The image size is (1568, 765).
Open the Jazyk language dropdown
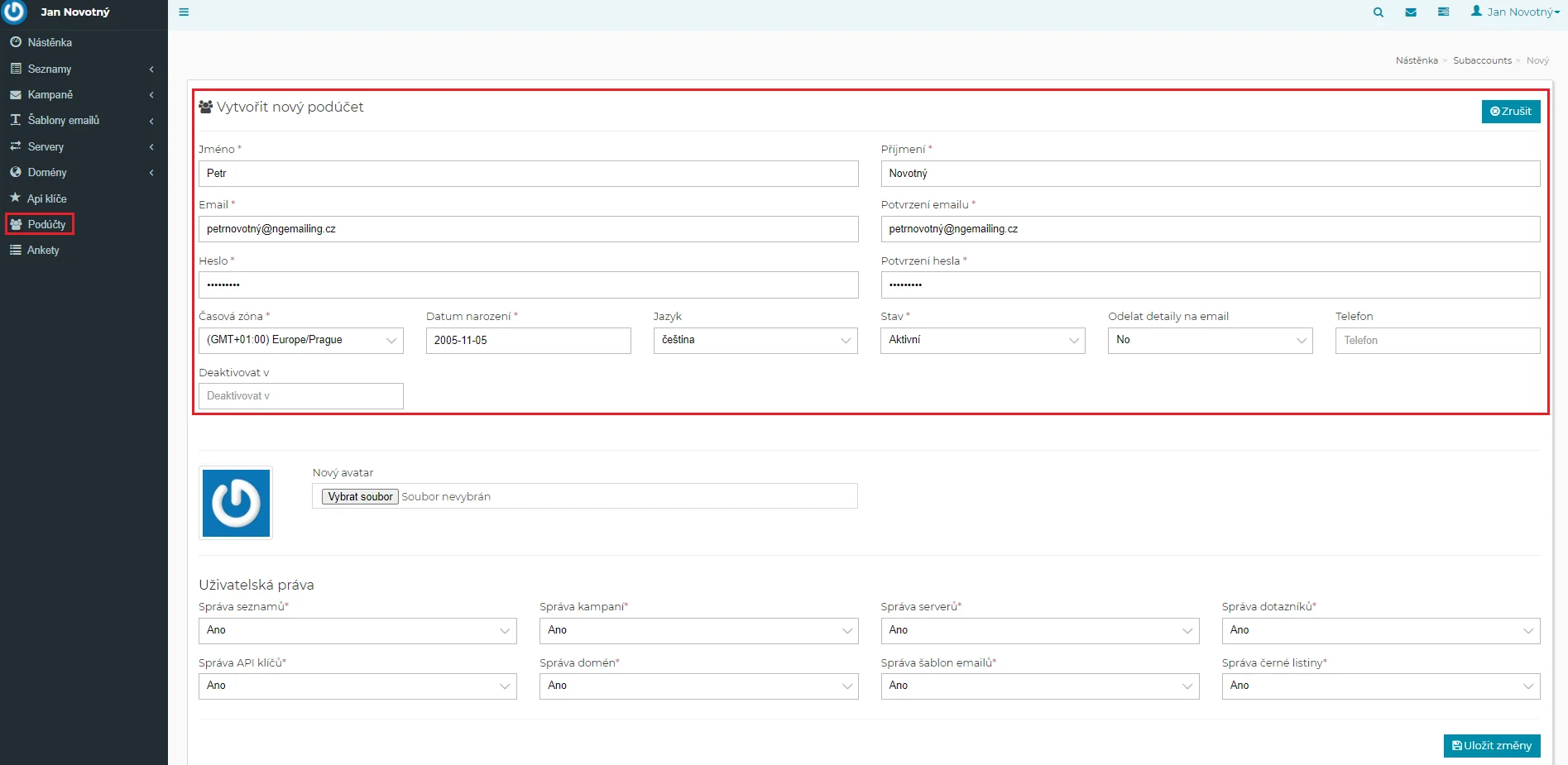(x=755, y=341)
